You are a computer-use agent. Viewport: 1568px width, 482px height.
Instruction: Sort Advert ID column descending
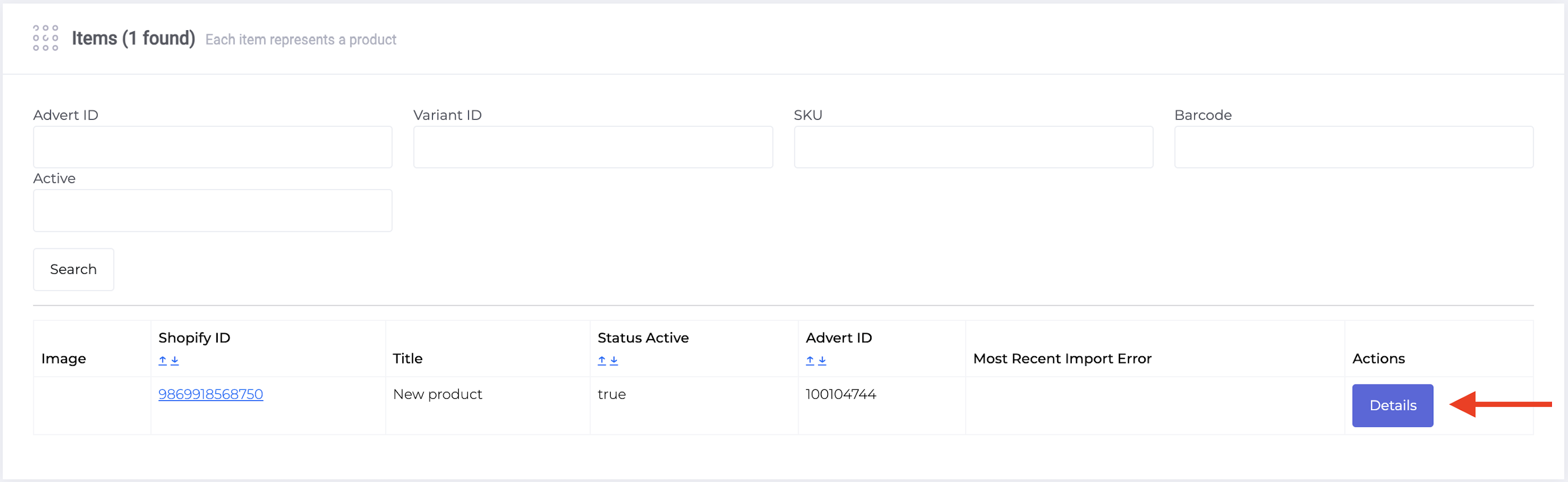[822, 360]
